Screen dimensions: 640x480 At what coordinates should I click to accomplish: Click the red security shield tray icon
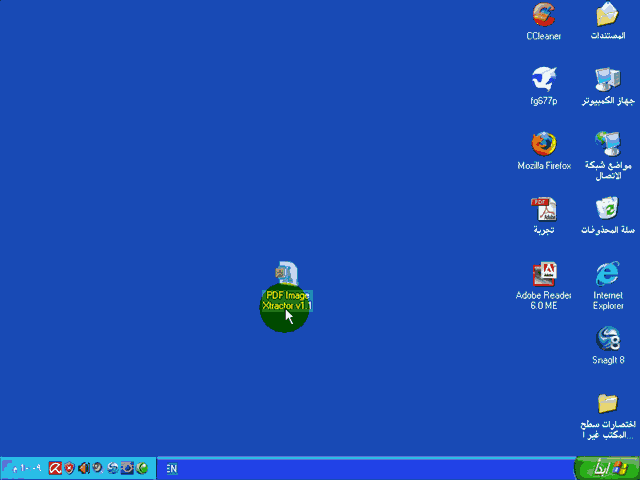point(70,468)
